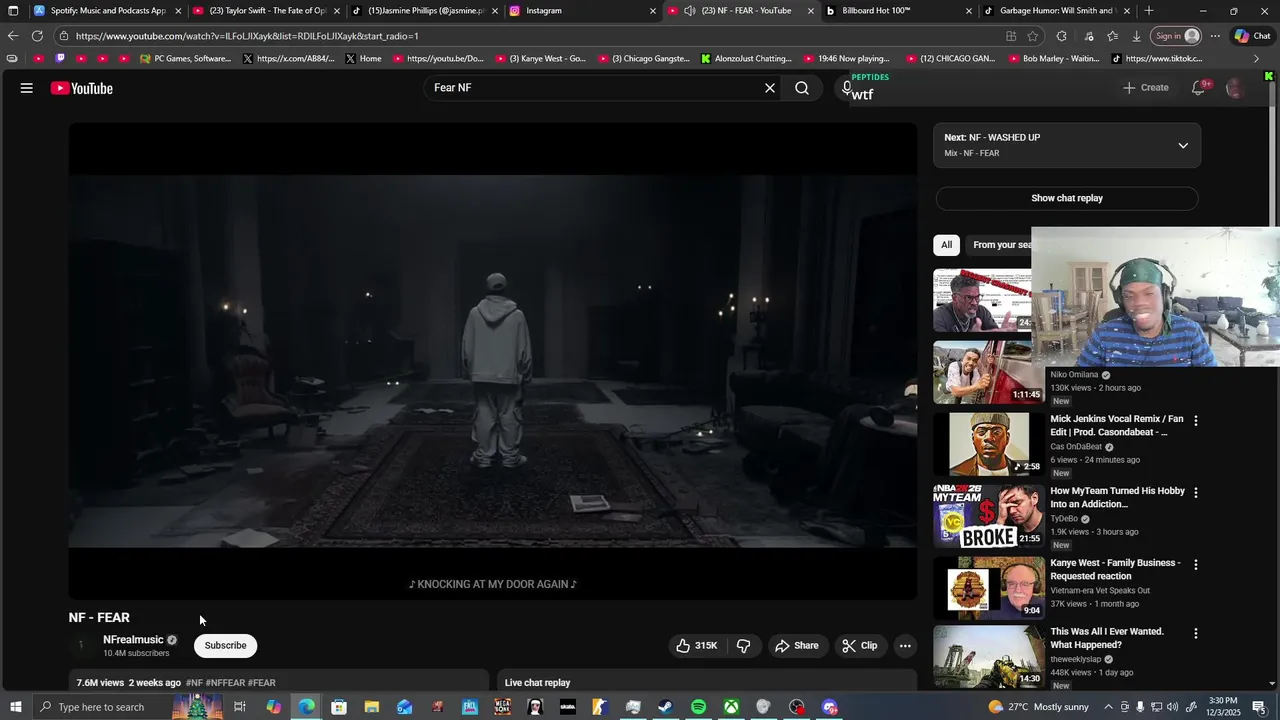1280x720 pixels.
Task: Open Bob Marley - Waitin... bookmark
Action: point(1054,59)
